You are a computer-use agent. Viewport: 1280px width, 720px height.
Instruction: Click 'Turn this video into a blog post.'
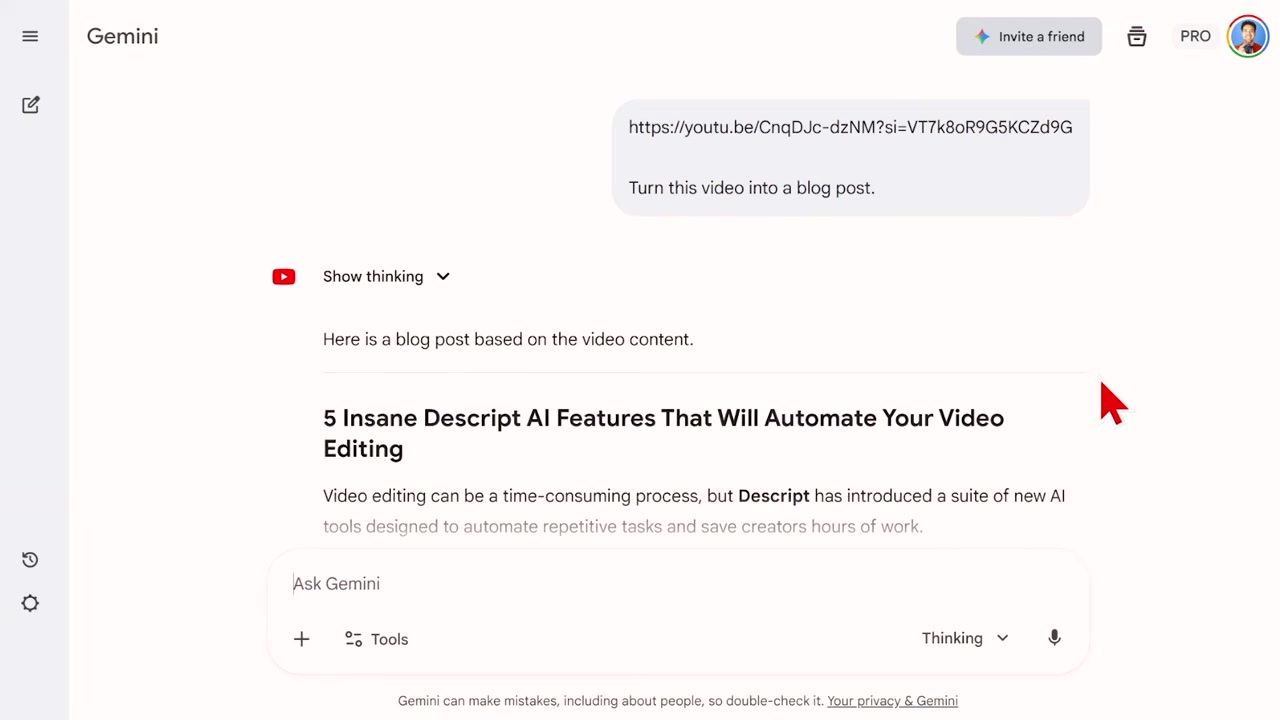point(751,188)
